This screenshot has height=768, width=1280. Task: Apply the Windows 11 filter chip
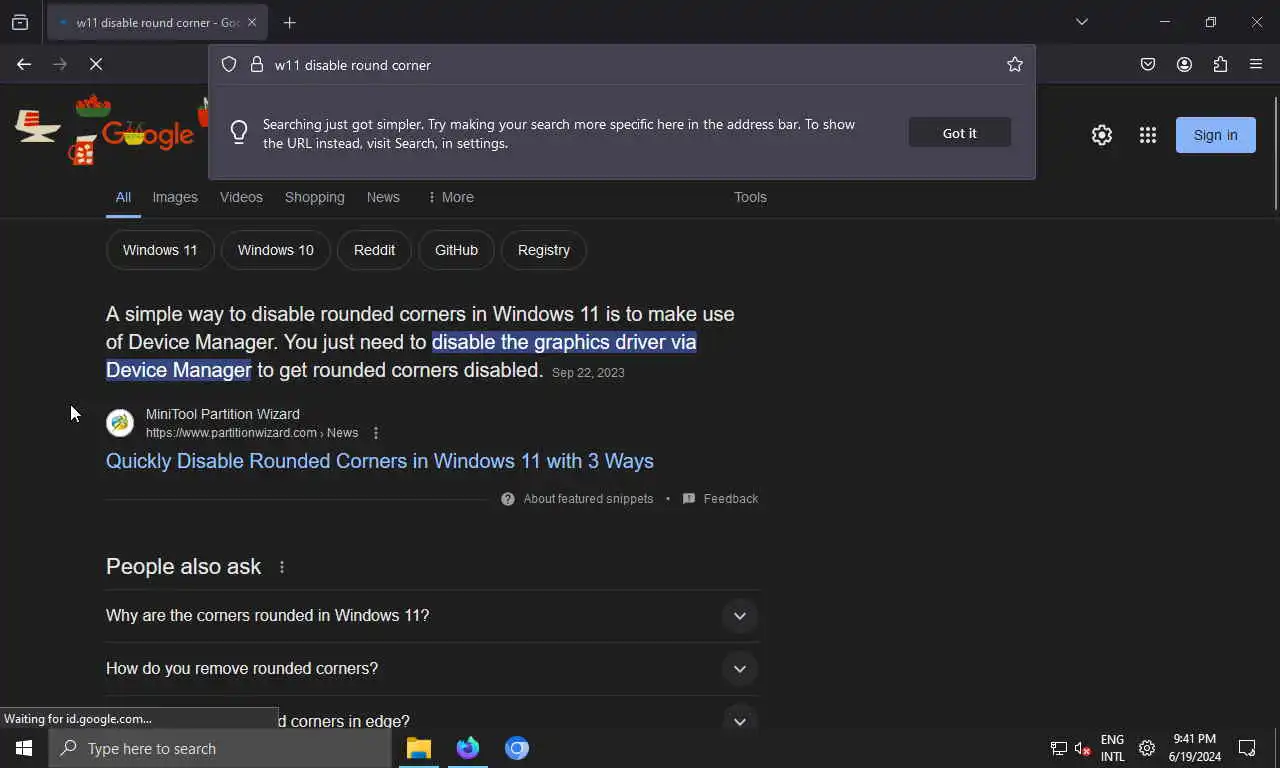click(160, 250)
